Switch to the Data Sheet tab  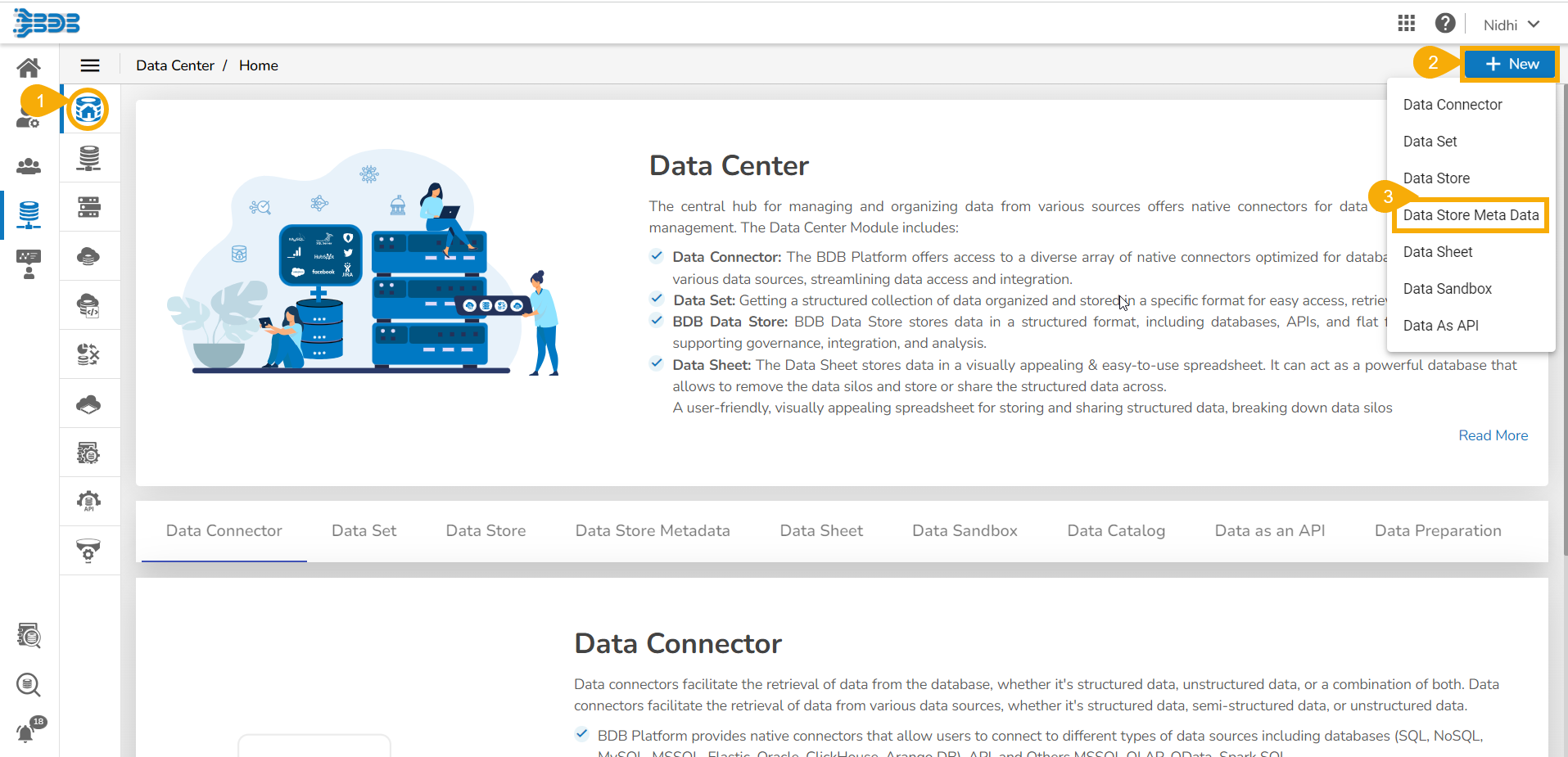click(x=821, y=531)
